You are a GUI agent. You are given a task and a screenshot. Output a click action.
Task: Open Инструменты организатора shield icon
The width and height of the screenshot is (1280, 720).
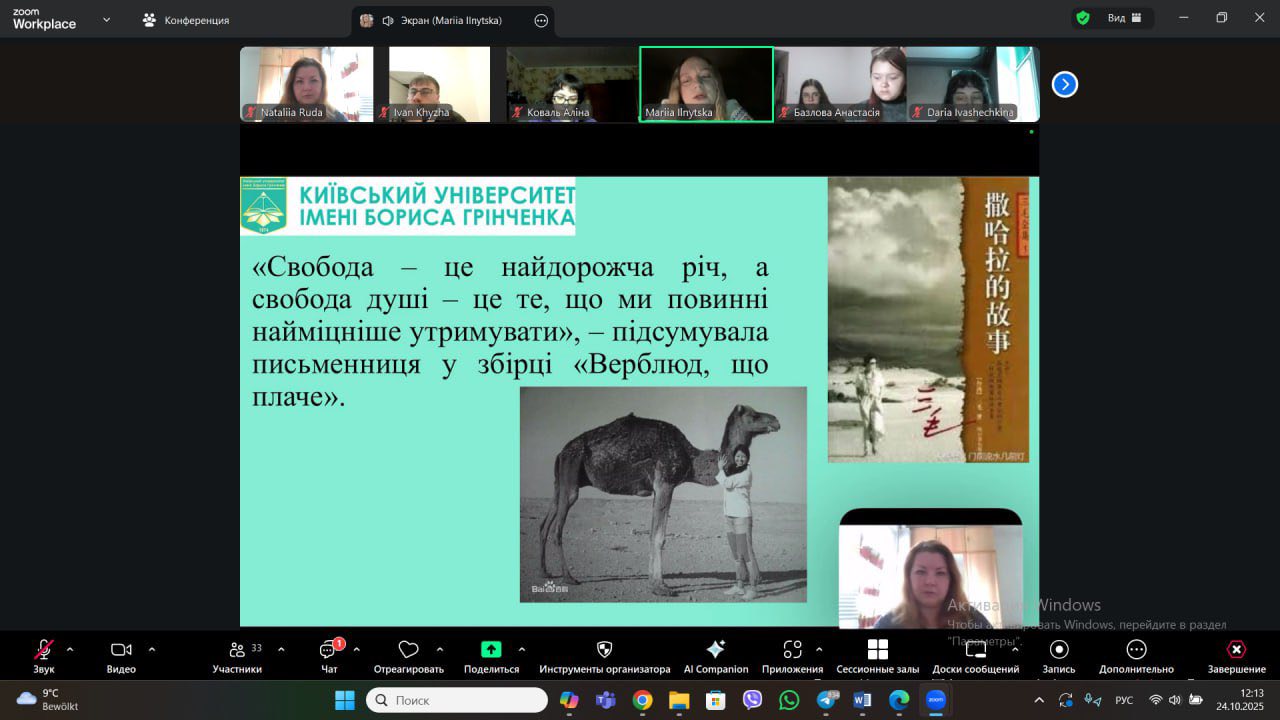click(x=604, y=651)
